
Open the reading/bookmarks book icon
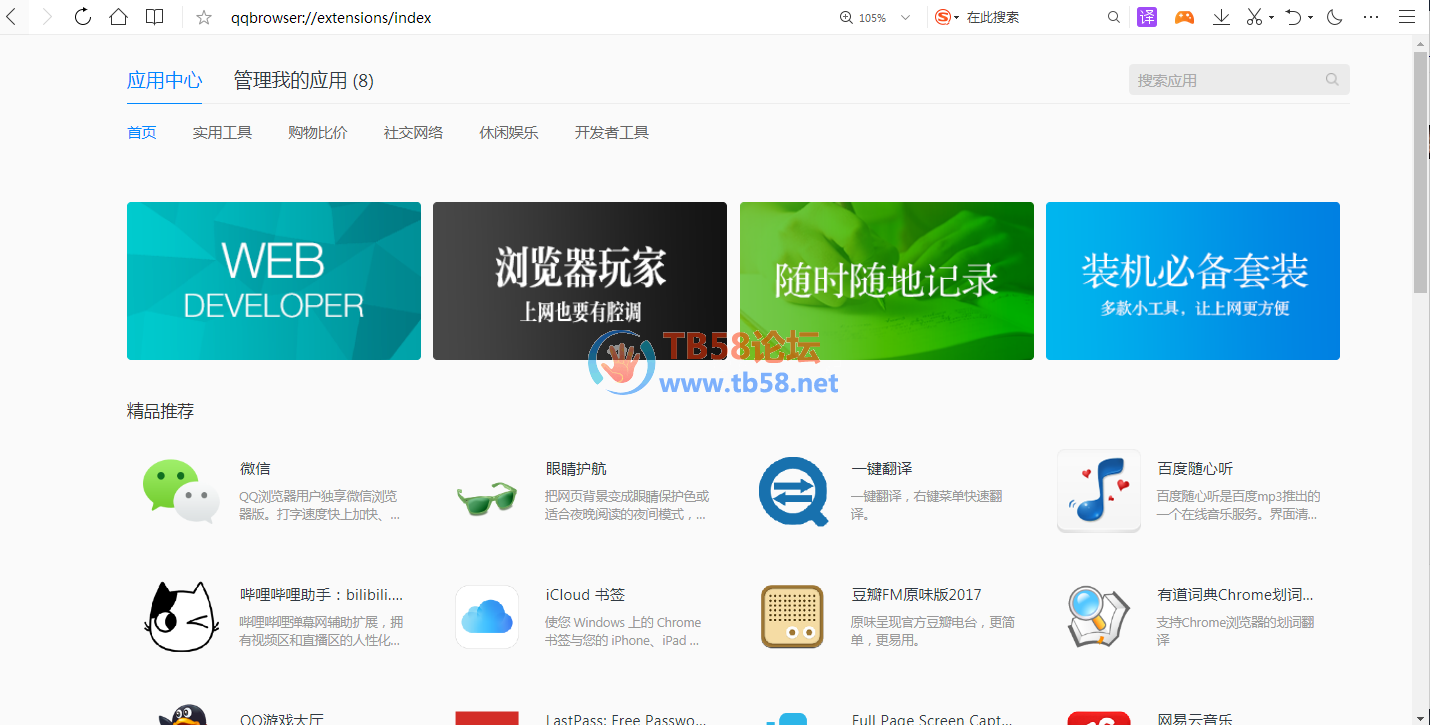154,17
